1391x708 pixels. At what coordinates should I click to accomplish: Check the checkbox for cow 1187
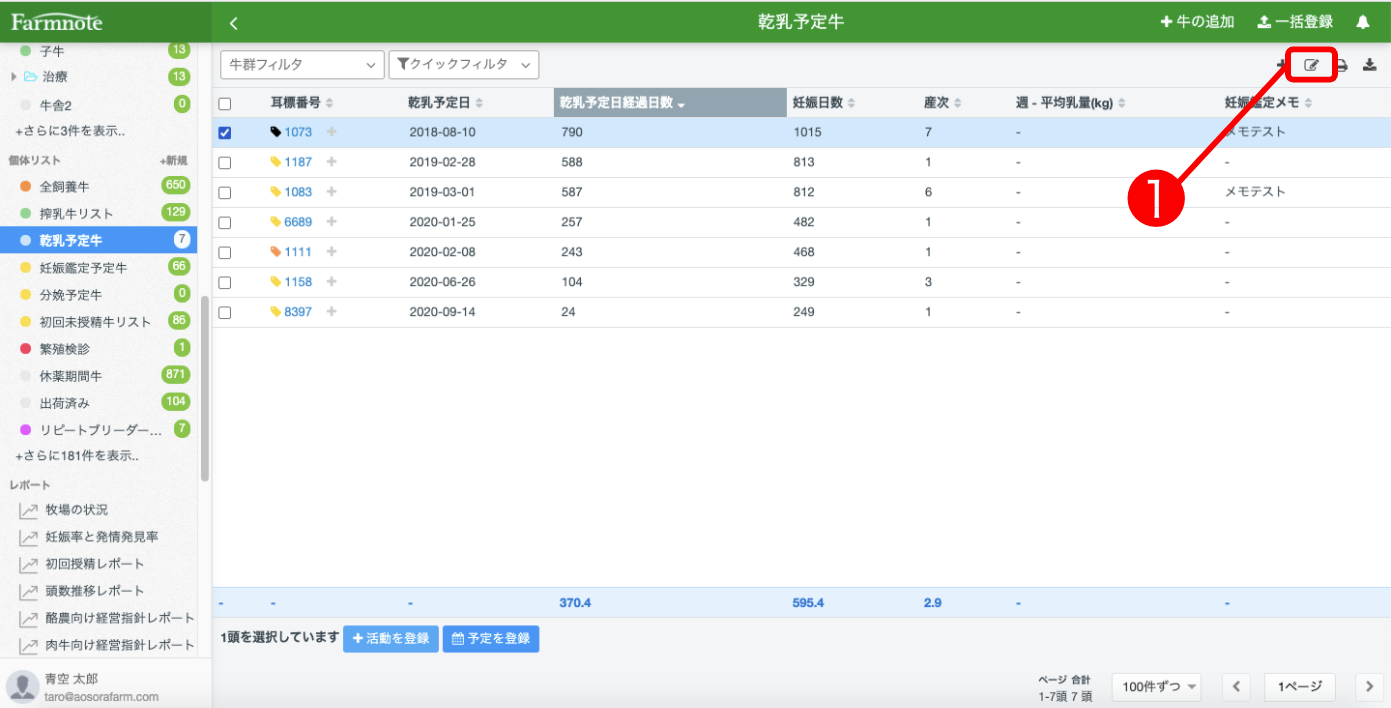coord(225,162)
